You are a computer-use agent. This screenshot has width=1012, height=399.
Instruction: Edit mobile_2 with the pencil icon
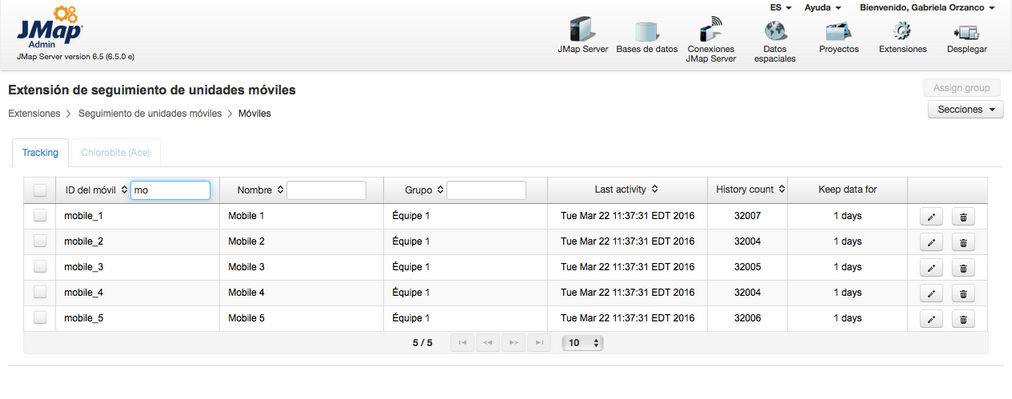point(931,243)
